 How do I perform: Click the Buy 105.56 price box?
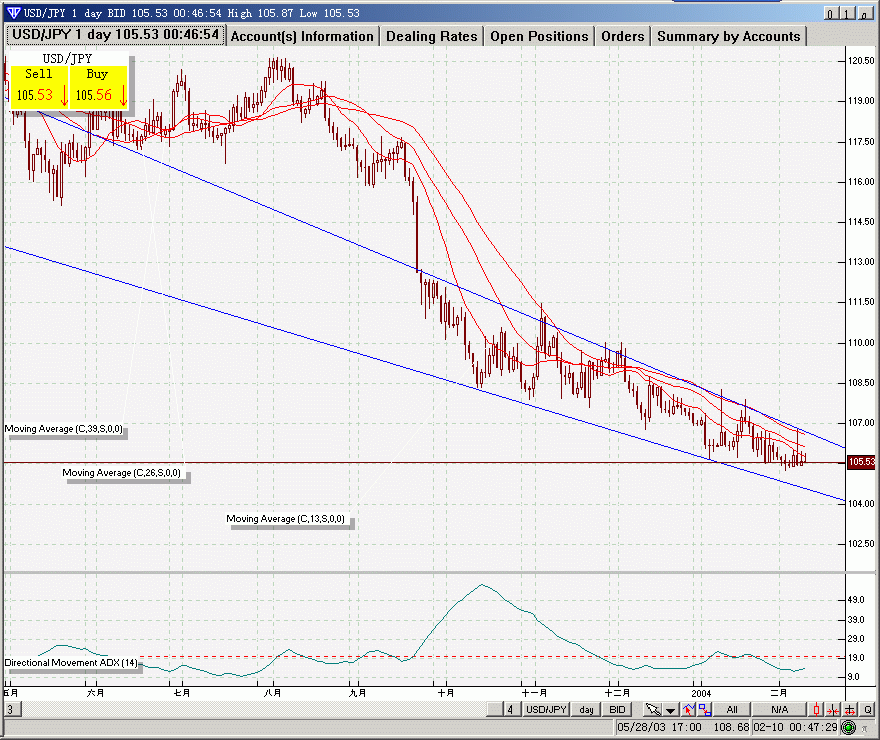(99, 87)
